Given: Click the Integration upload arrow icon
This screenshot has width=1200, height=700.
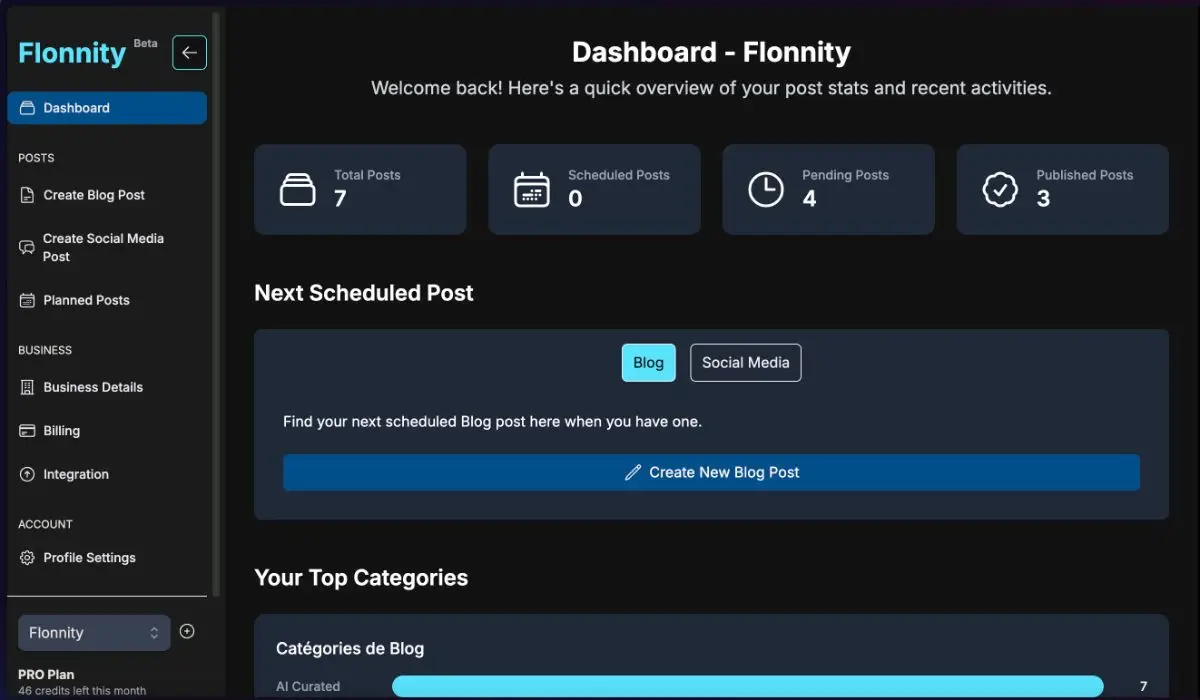Looking at the screenshot, I should (27, 474).
